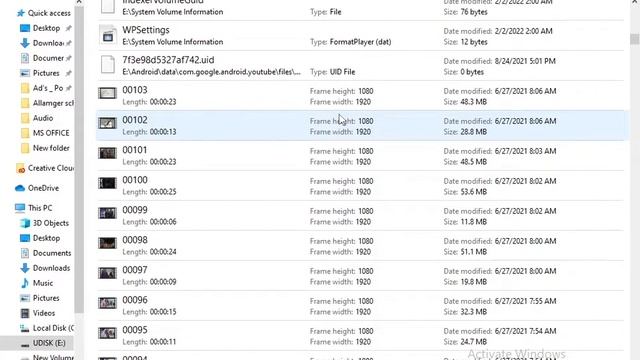Screen dimensions: 640x360
Task: Click length 00:00:06 of 00099
Action: [163, 222]
